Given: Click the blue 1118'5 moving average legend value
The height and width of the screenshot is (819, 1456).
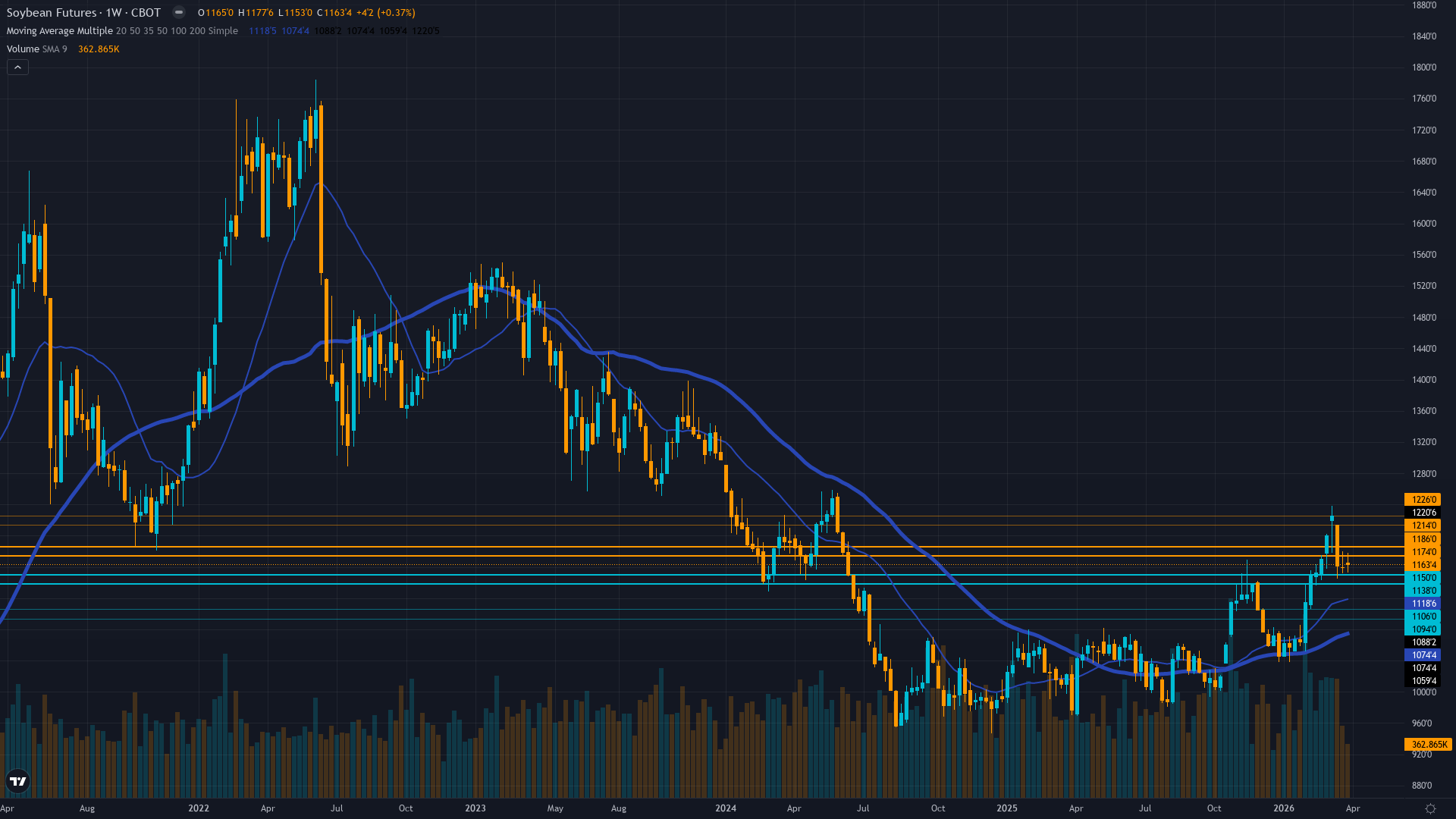Looking at the screenshot, I should 262,31.
